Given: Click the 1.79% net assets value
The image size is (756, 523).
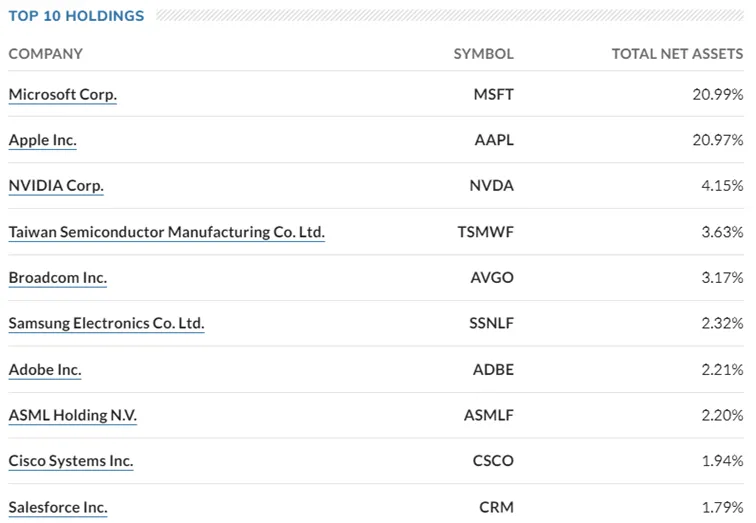Looking at the screenshot, I should coord(722,508).
